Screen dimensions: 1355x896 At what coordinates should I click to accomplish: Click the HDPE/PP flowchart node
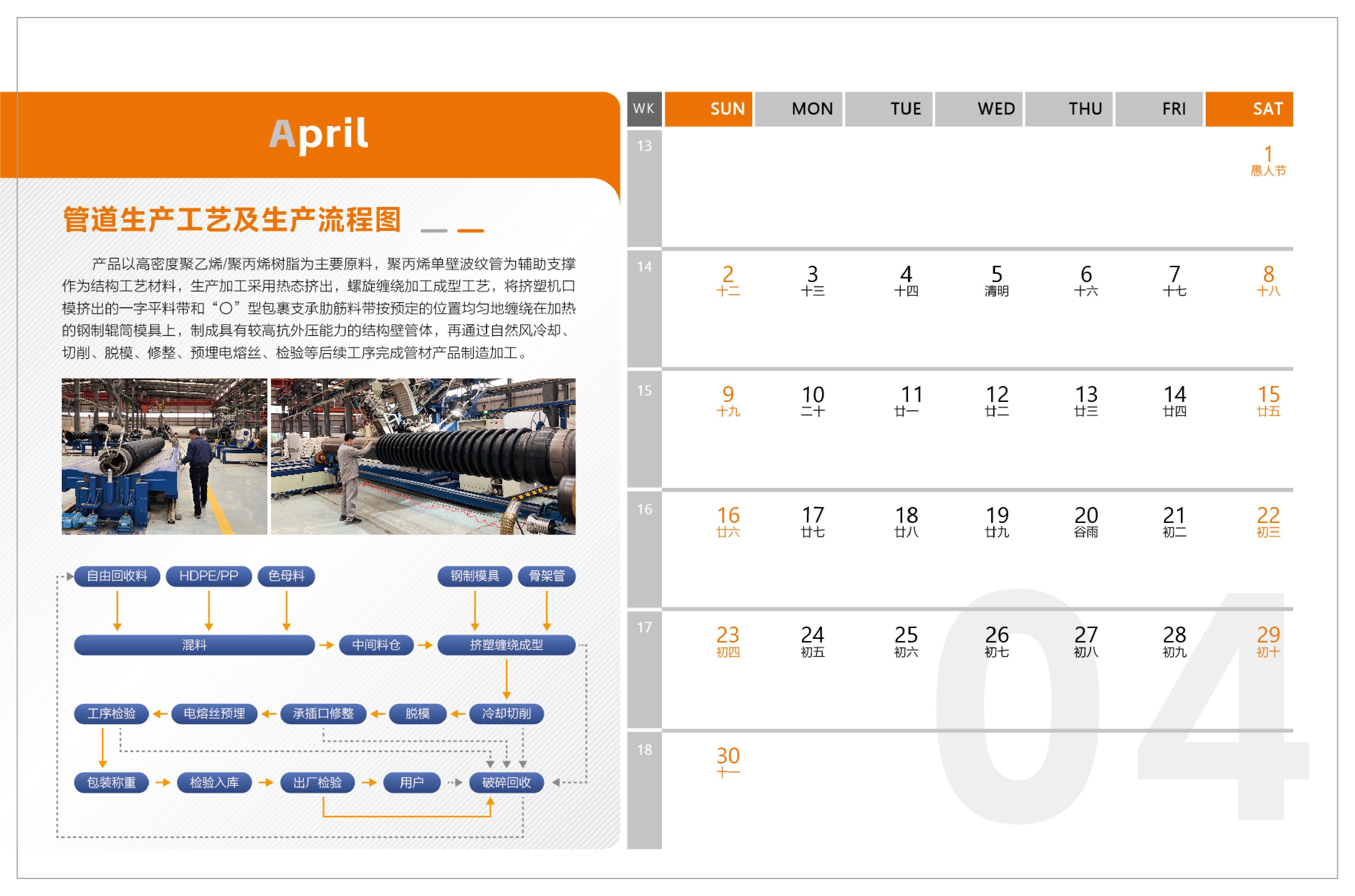pyautogui.click(x=208, y=575)
